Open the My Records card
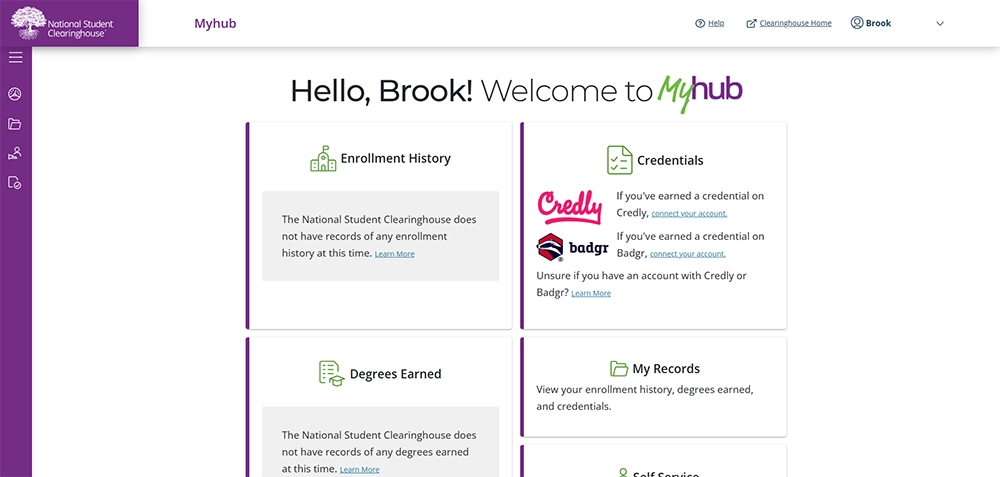This screenshot has width=1000, height=477. (x=654, y=387)
